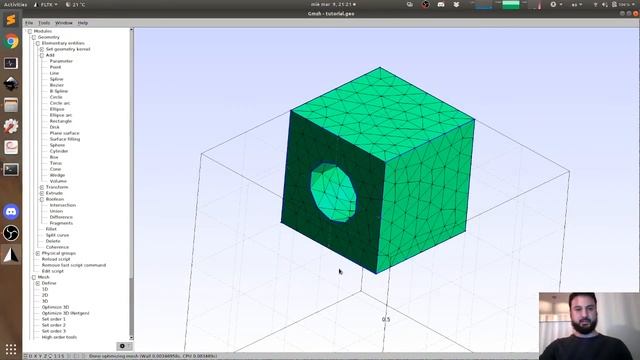Viewport: 640px width, 360px height.
Task: Open the clock and calendar in top bar
Action: point(333,4)
